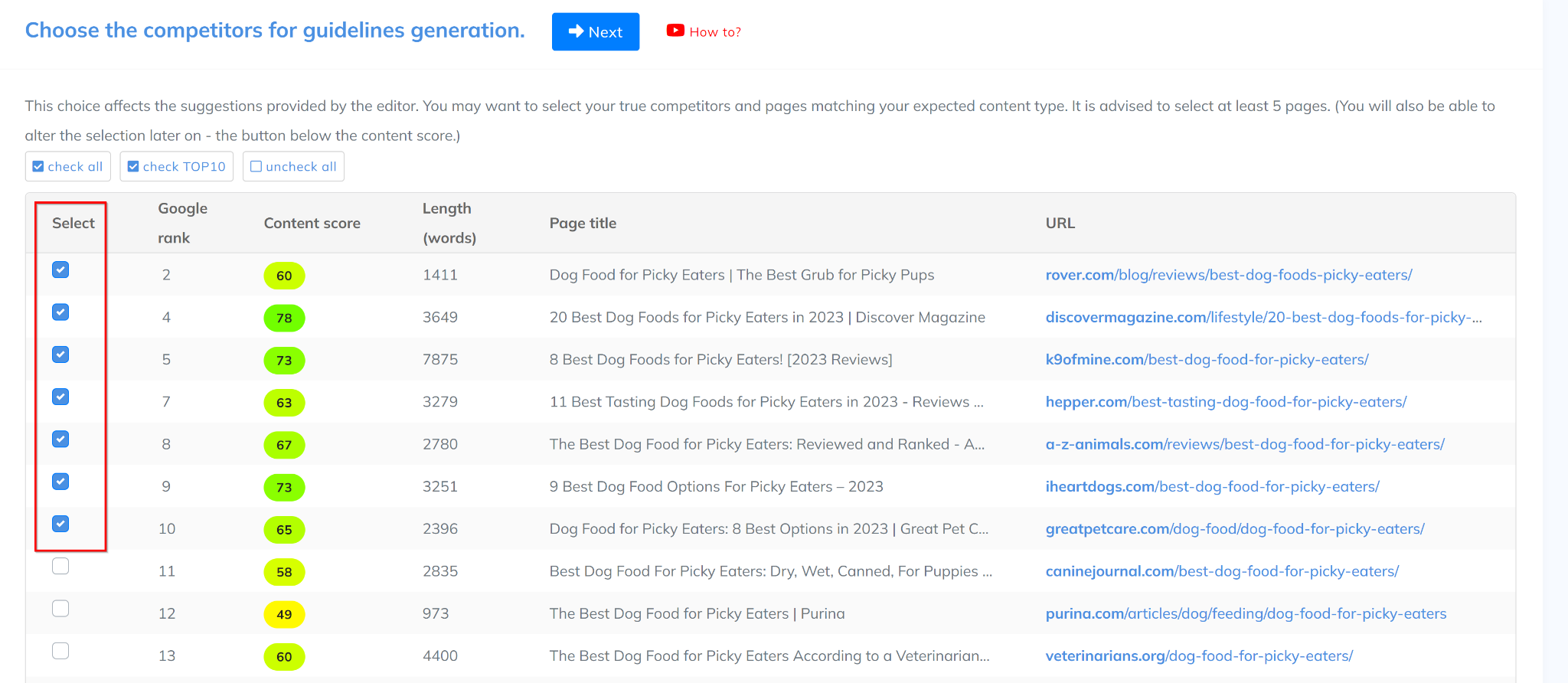Open the iheartdogs.com URL link
The height and width of the screenshot is (683, 1568).
[x=1213, y=486]
